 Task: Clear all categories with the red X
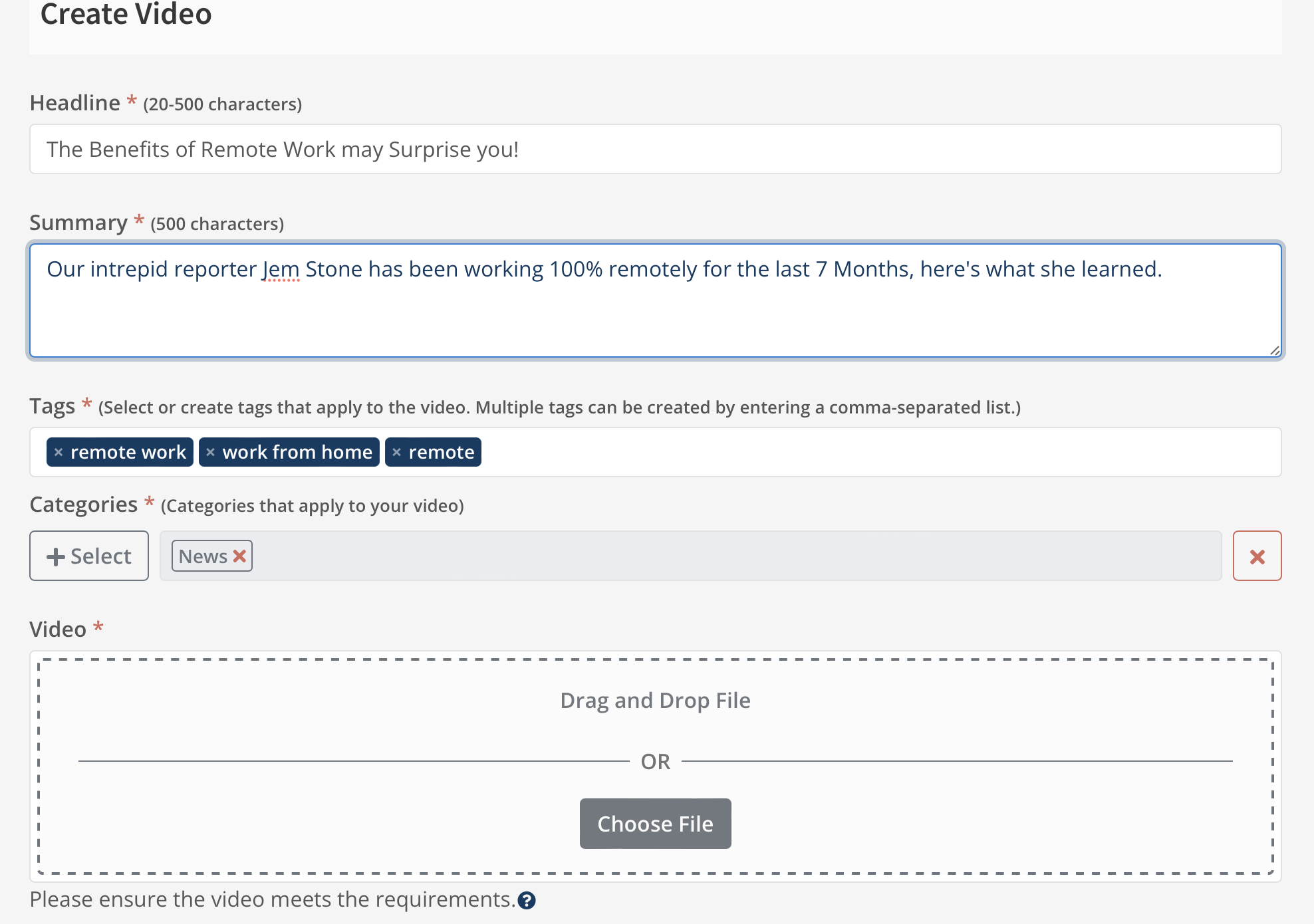click(x=1257, y=556)
